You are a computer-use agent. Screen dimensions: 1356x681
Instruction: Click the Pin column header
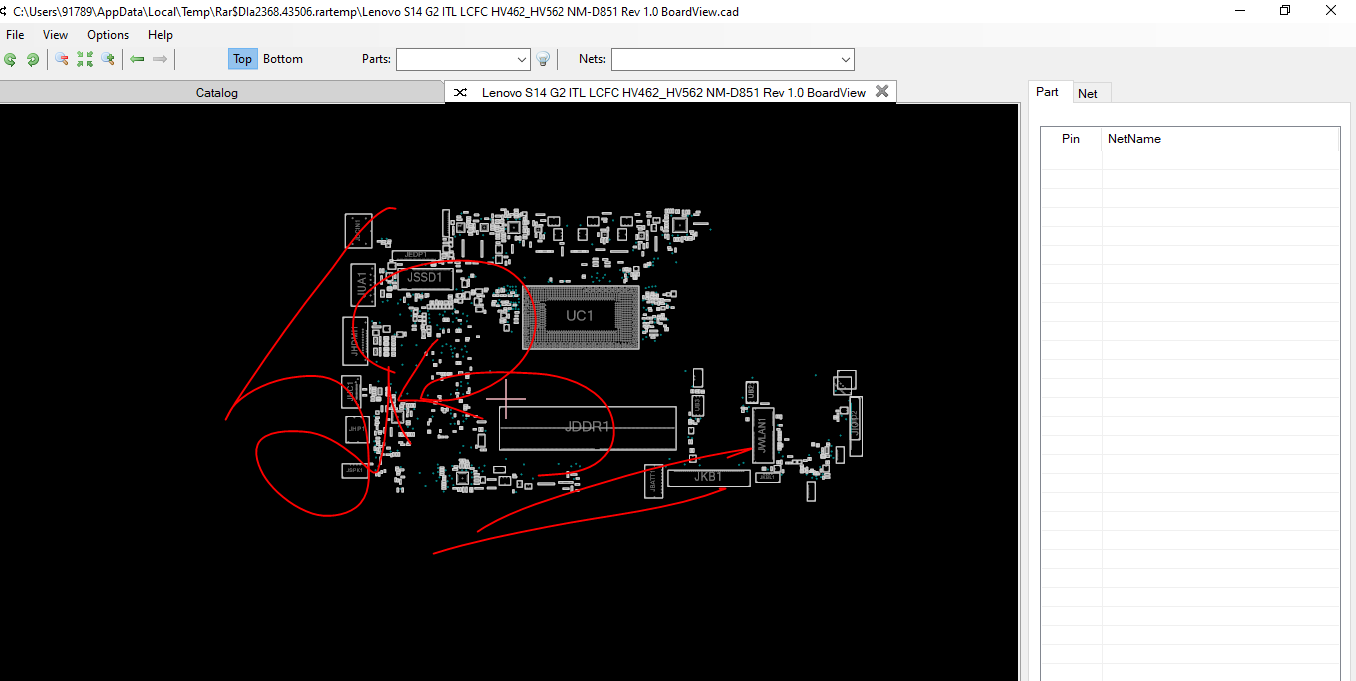(x=1071, y=139)
